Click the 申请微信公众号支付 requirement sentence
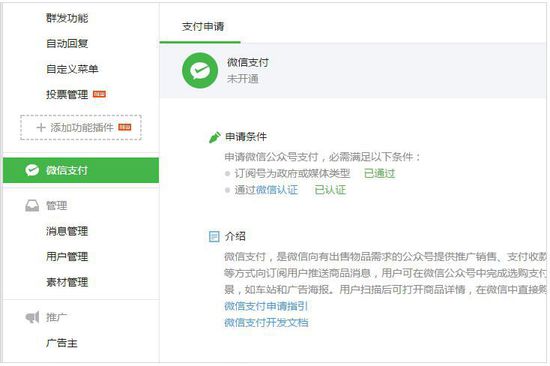This screenshot has height=366, width=550. 322,157
